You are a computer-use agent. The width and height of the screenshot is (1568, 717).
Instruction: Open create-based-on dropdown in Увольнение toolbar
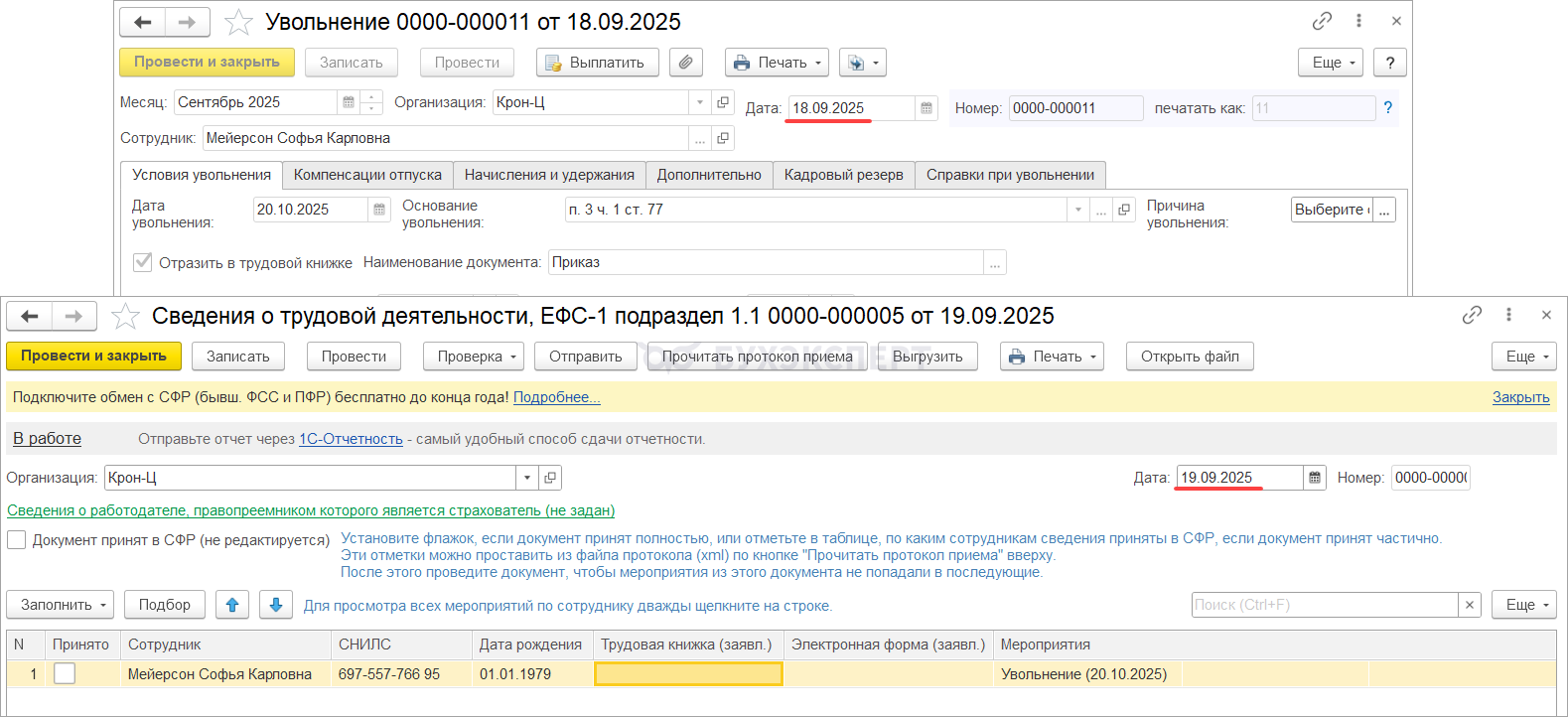(862, 63)
